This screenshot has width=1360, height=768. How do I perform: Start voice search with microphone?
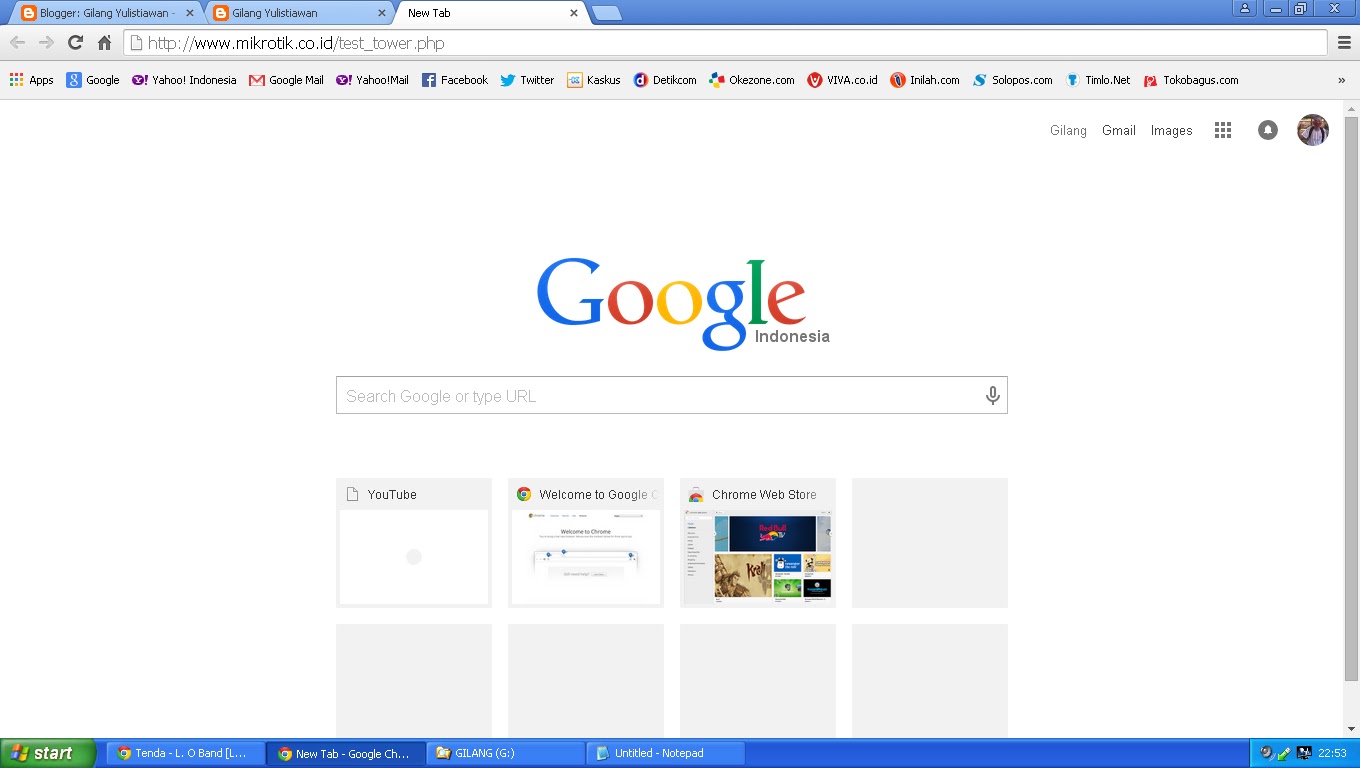993,395
